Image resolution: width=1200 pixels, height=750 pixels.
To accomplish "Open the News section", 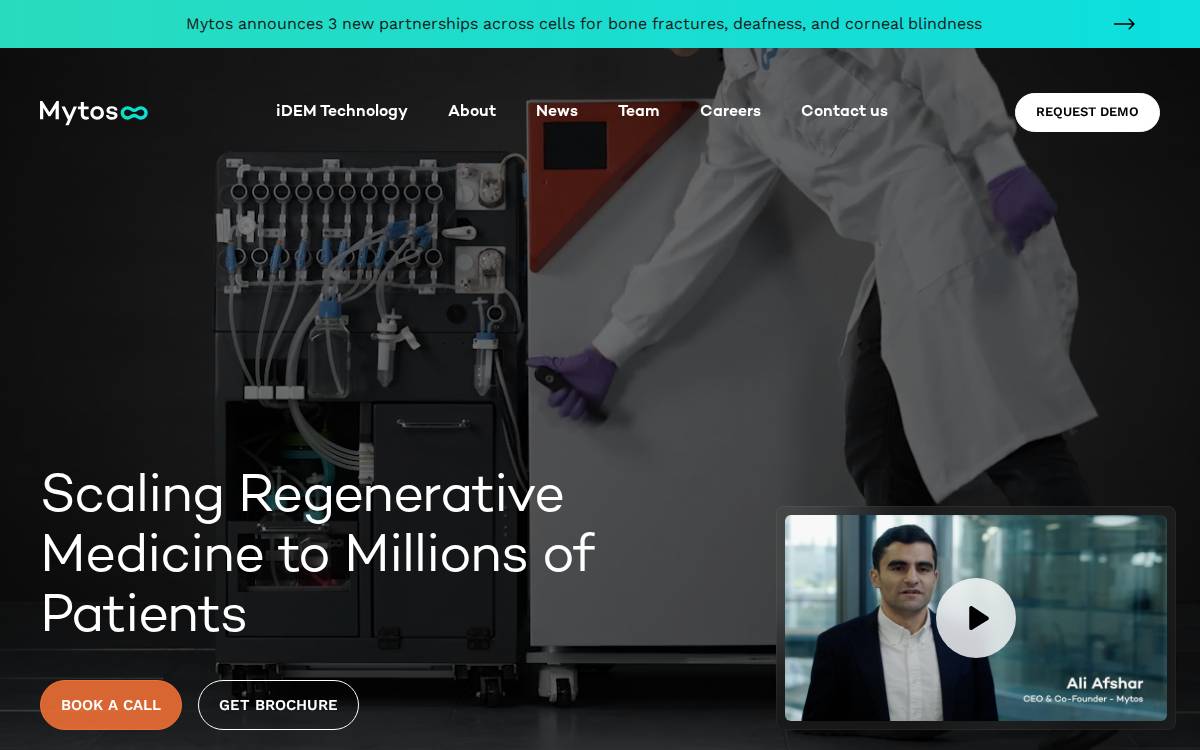I will (557, 111).
